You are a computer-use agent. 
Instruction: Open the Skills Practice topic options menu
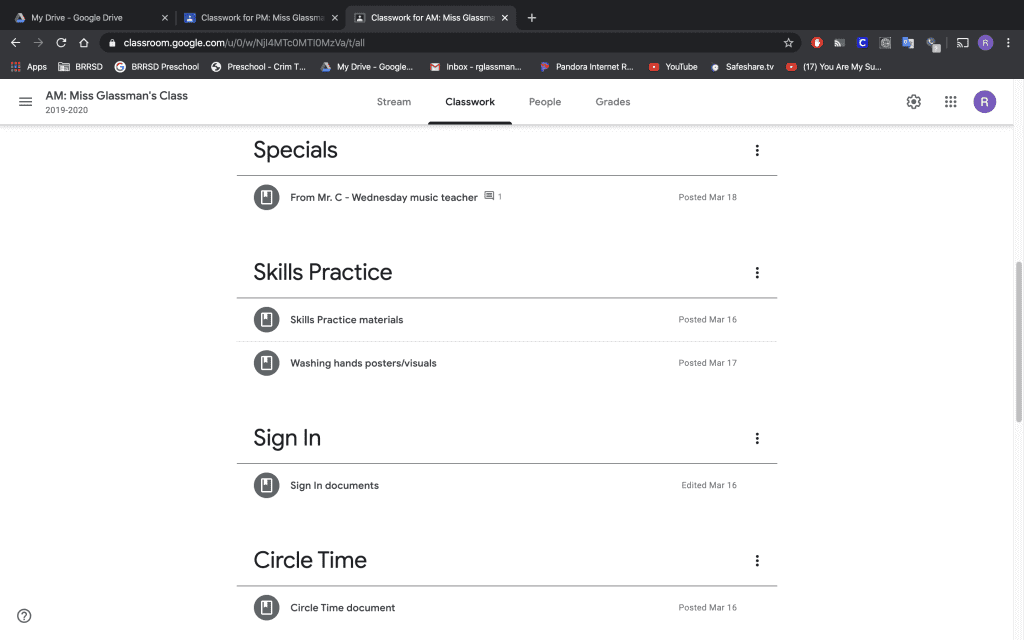point(757,272)
